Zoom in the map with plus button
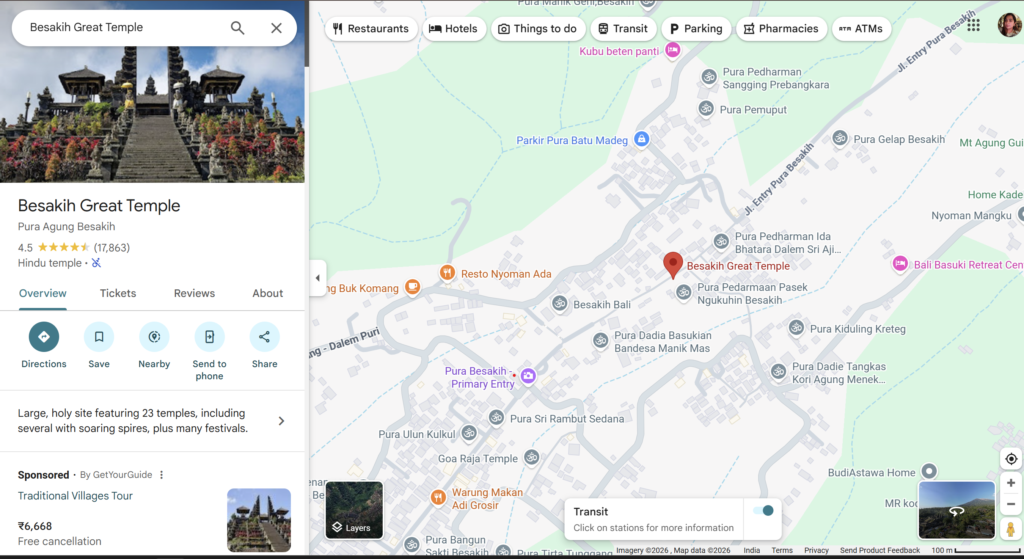 pyautogui.click(x=1011, y=483)
